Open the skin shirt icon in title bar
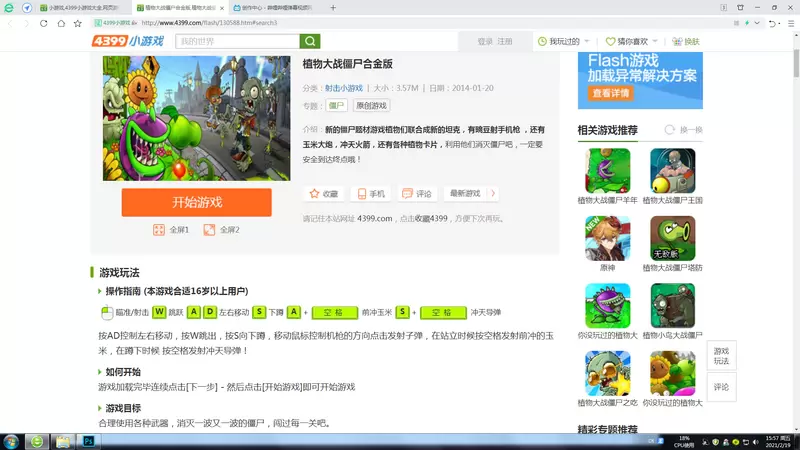The height and width of the screenshot is (450, 800). click(x=740, y=8)
